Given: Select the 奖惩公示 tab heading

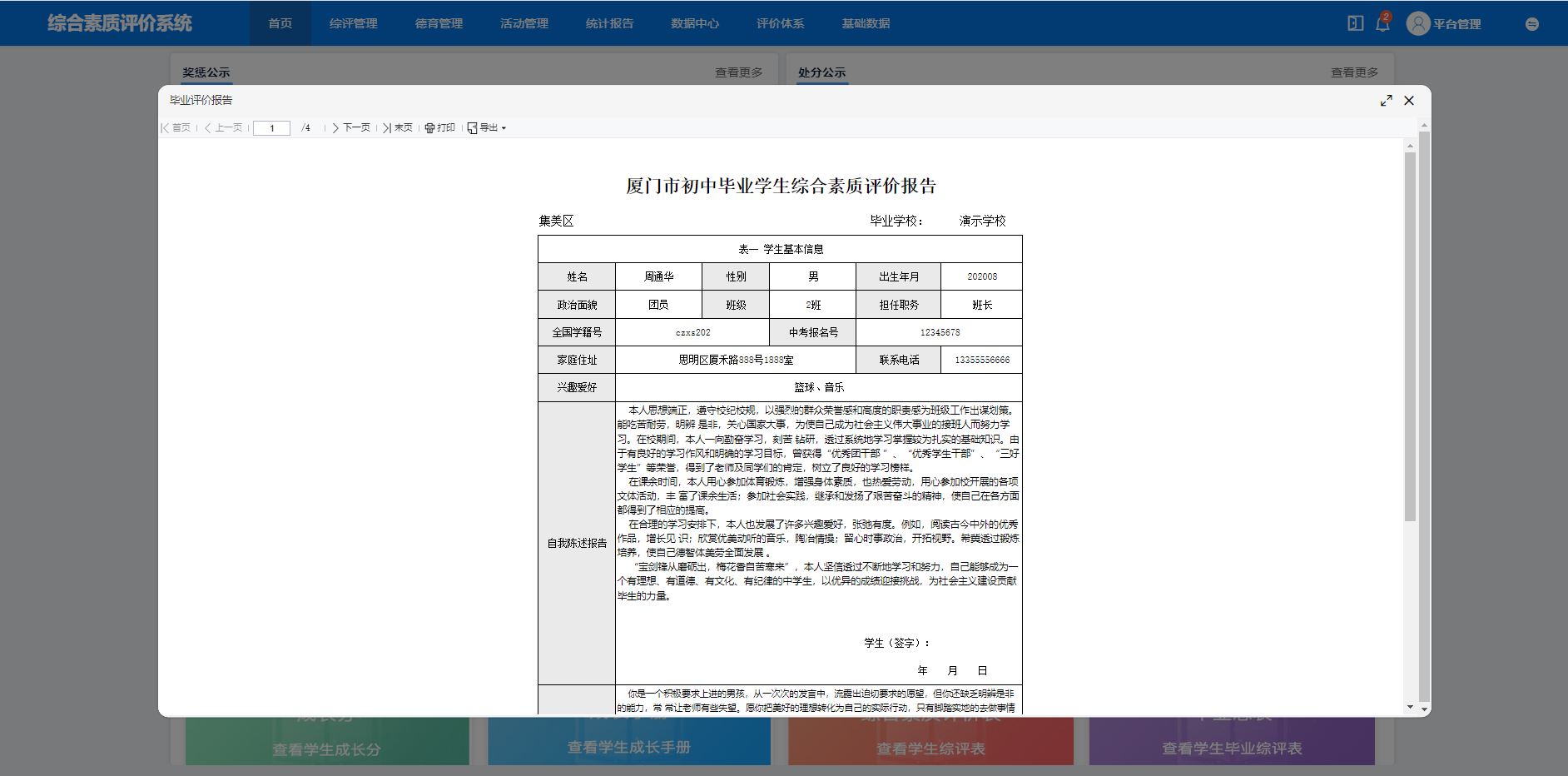Looking at the screenshot, I should [206, 72].
